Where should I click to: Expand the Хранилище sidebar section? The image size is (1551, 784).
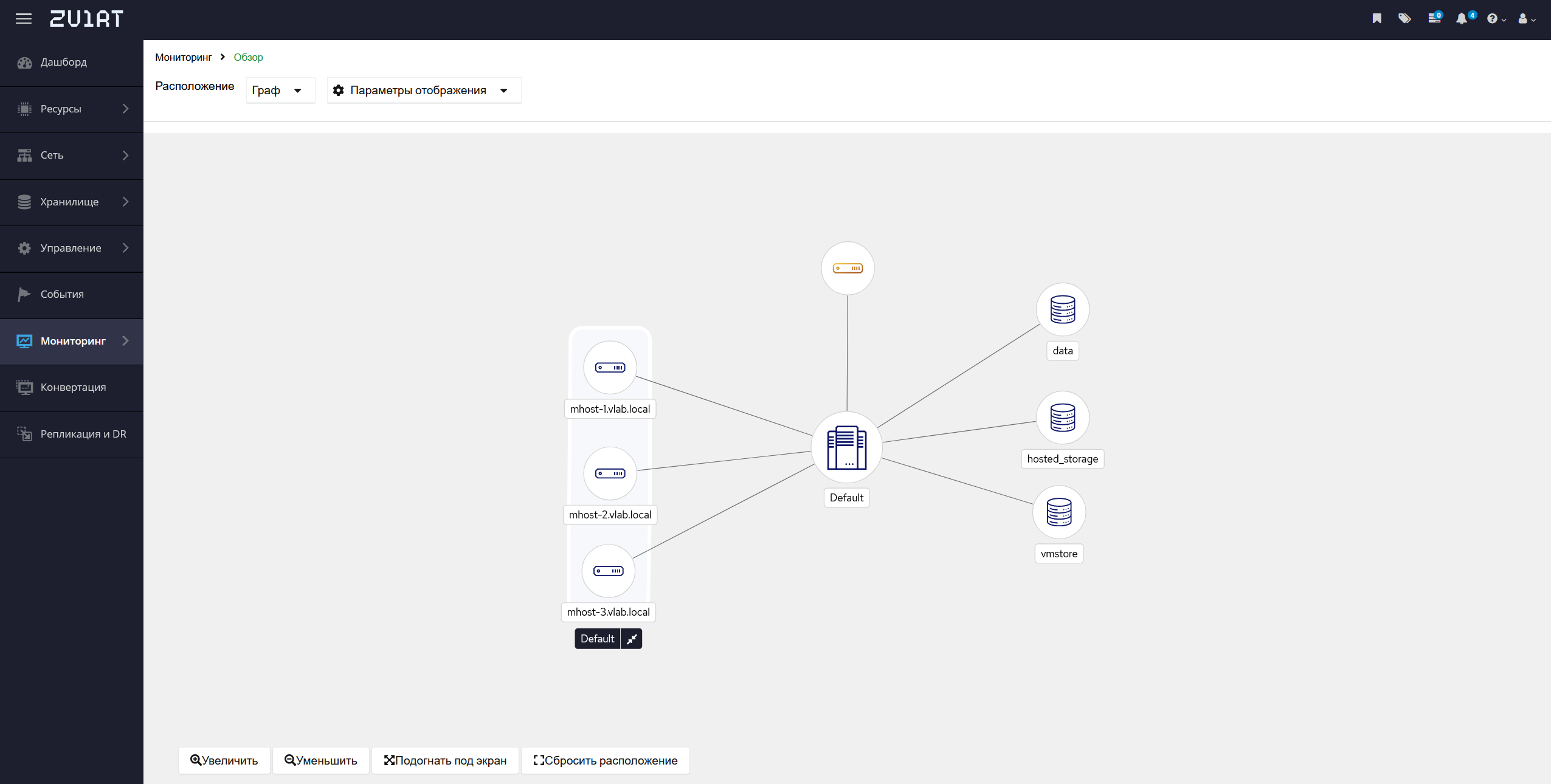[x=72, y=202]
